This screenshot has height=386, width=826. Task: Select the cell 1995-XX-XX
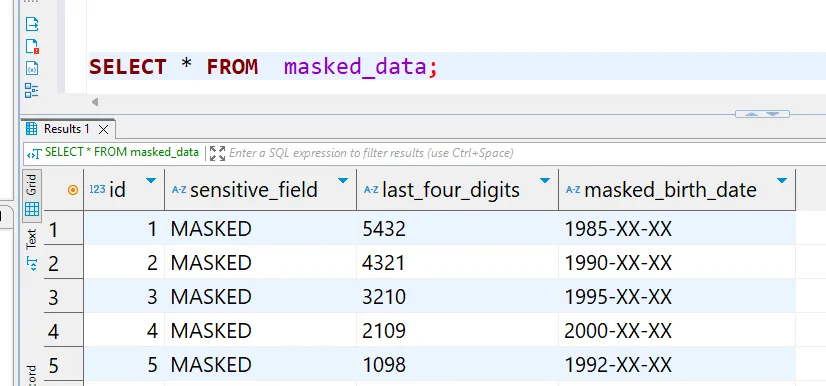pyautogui.click(x=677, y=296)
